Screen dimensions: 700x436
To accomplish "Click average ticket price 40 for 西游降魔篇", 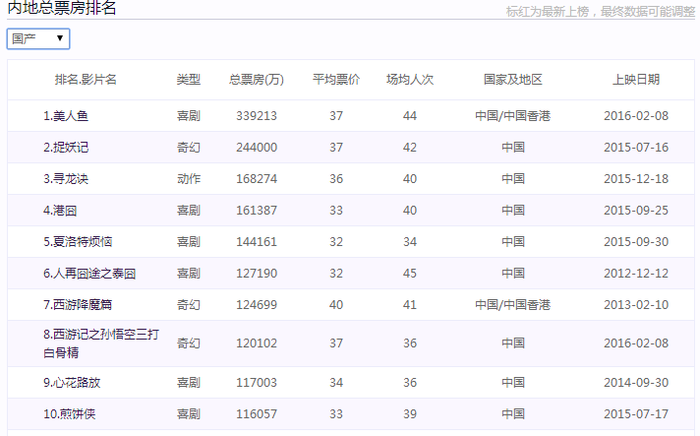I will pyautogui.click(x=336, y=305).
